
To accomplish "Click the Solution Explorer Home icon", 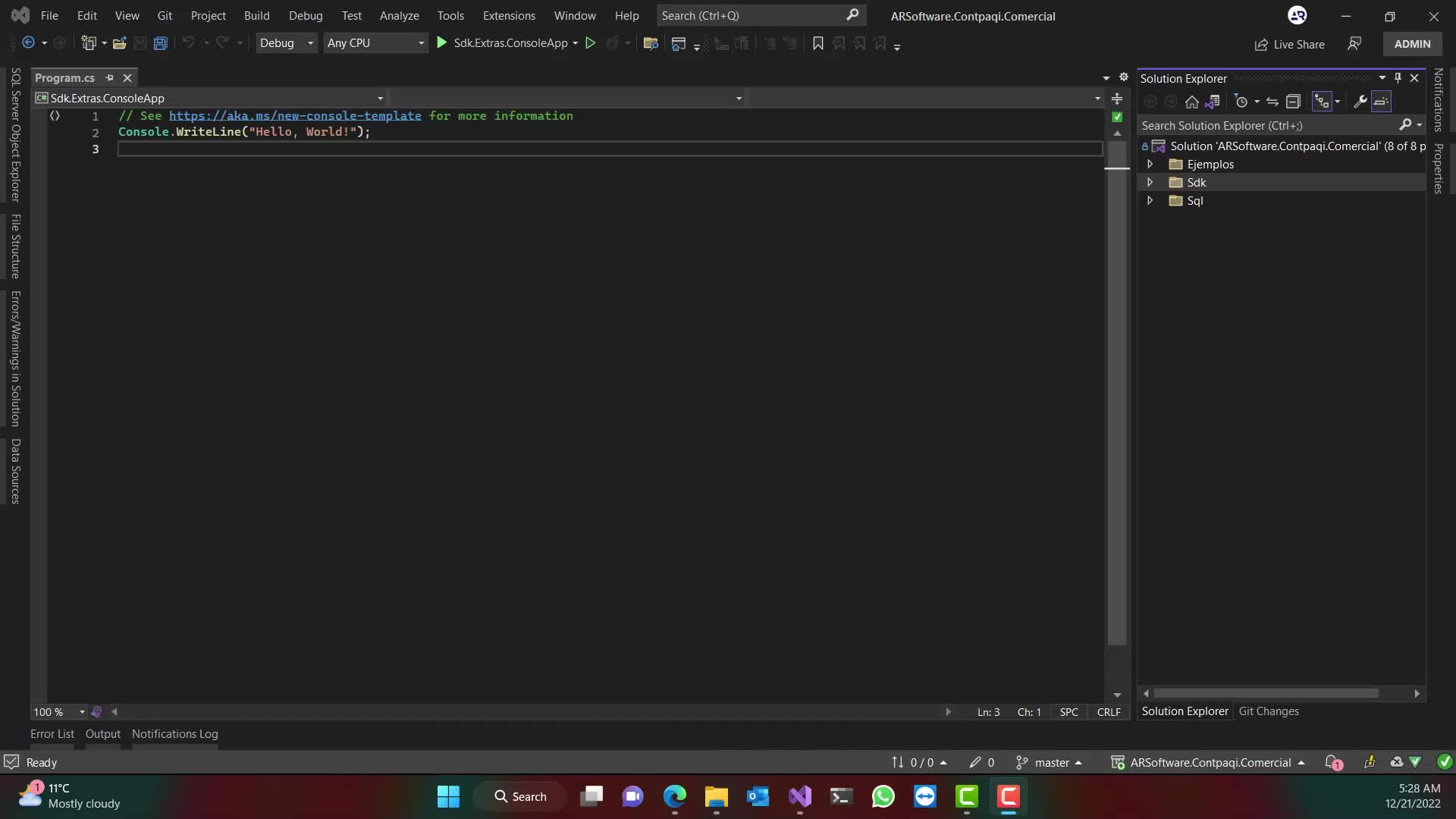I will tap(1192, 102).
